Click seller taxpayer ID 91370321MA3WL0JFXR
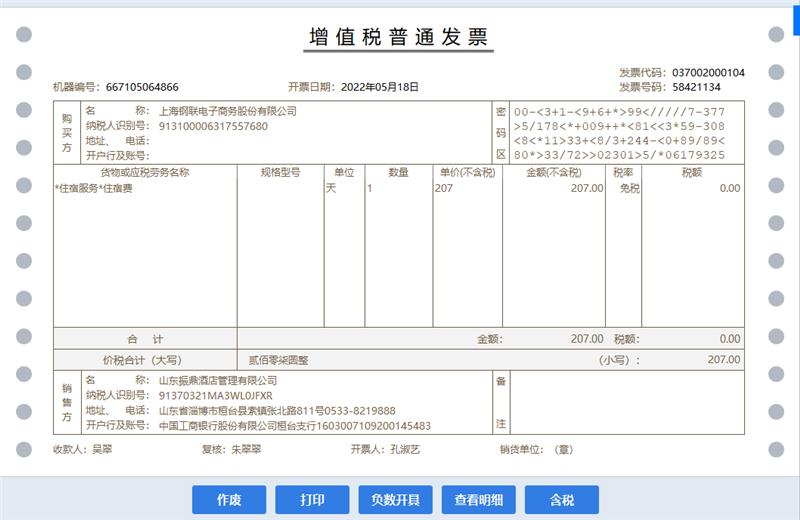 (x=215, y=396)
